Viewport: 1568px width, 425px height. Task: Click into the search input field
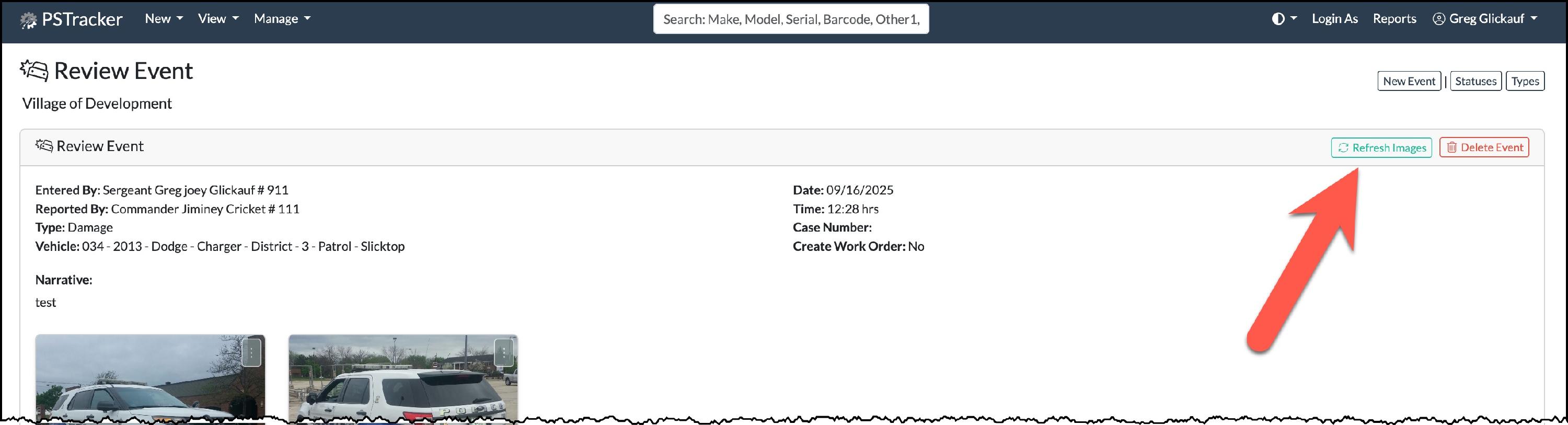coord(791,19)
